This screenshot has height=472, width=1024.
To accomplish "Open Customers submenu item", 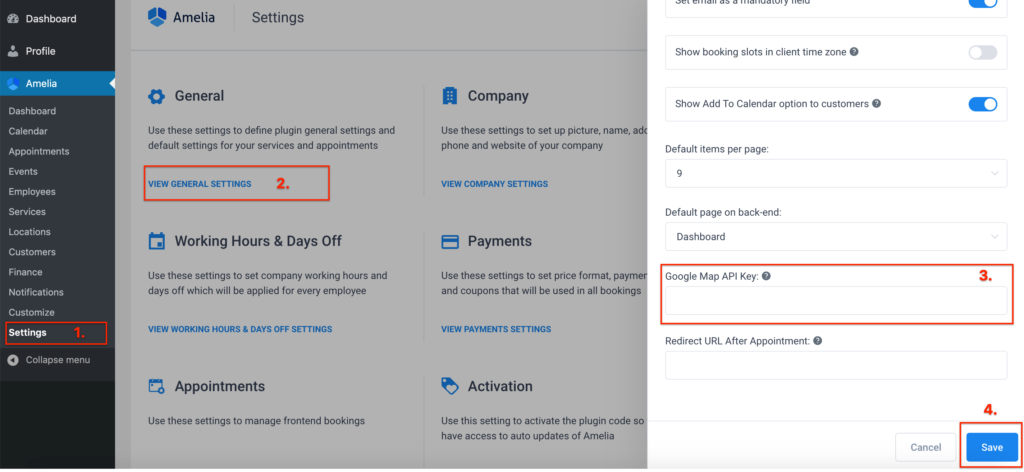I will pos(32,252).
